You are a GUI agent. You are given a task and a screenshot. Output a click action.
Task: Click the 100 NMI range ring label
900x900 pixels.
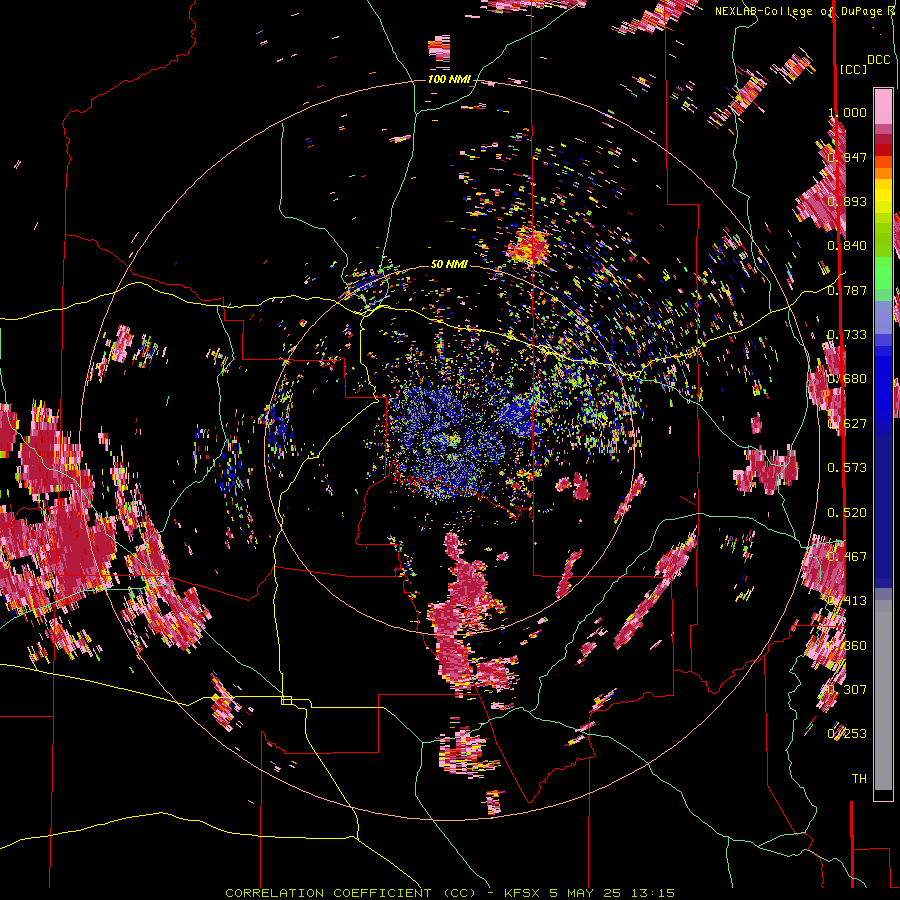coord(449,79)
